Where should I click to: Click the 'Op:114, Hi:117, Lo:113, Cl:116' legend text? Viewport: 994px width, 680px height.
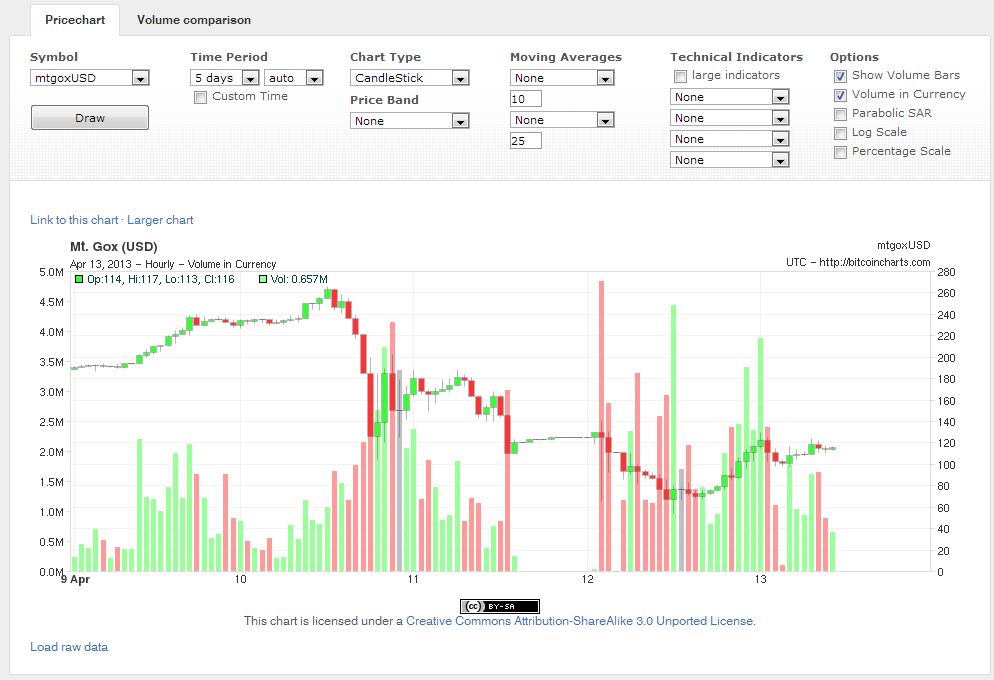[x=160, y=279]
